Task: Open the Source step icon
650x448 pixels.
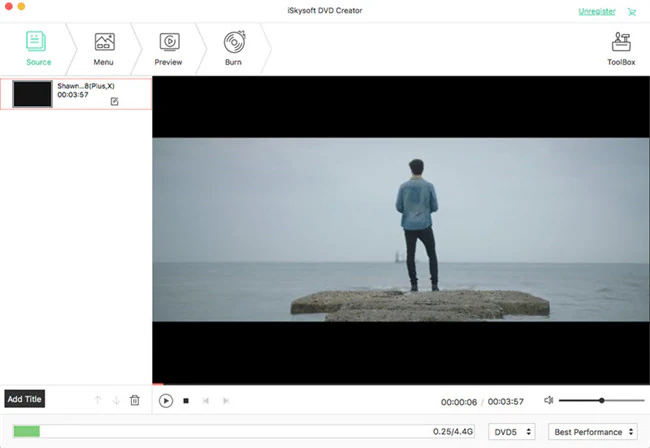Action: pos(36,41)
